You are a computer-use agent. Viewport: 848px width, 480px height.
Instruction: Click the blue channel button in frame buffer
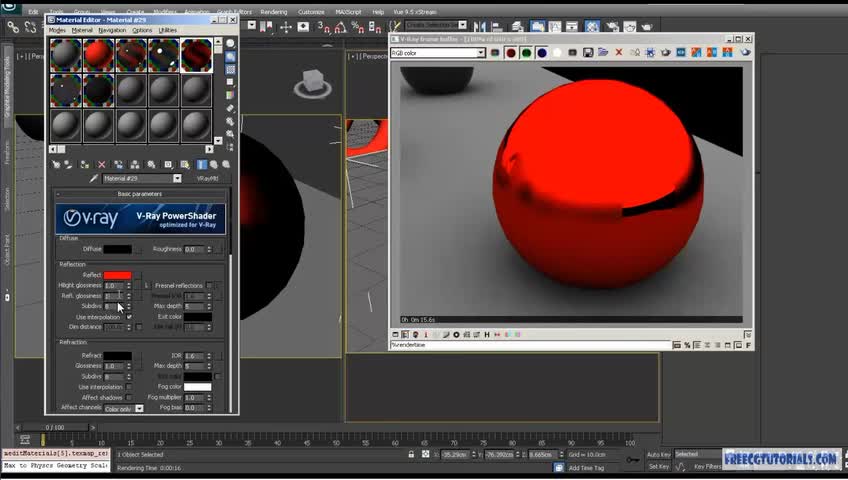click(x=541, y=53)
